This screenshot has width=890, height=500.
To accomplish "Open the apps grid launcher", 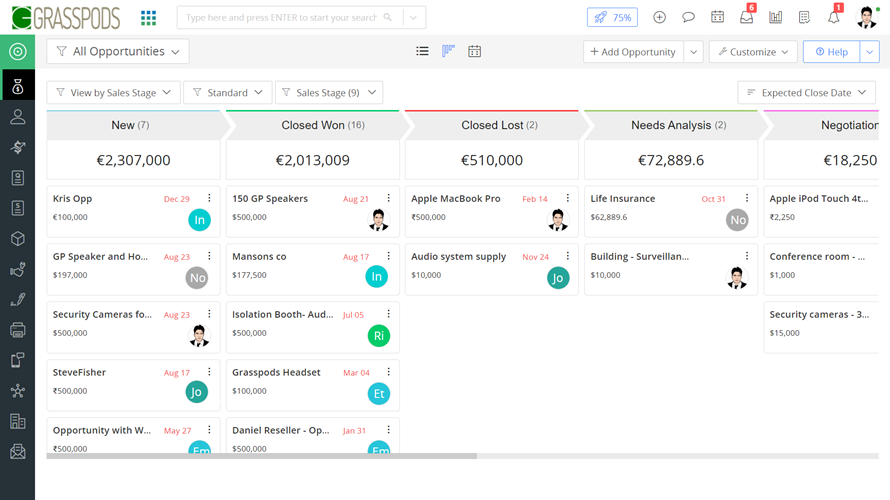I will pyautogui.click(x=148, y=18).
